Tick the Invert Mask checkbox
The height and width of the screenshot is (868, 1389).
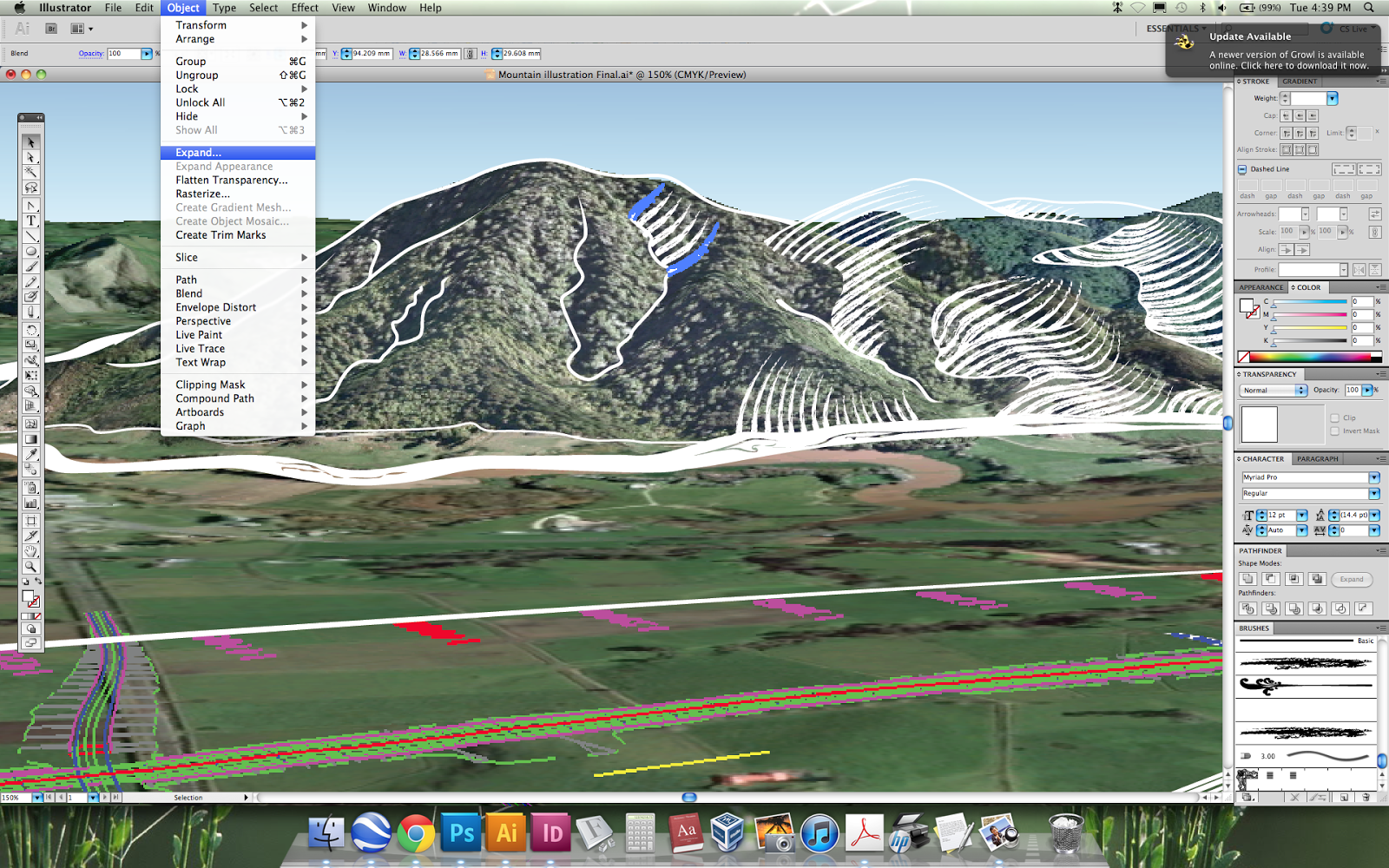tap(1334, 431)
